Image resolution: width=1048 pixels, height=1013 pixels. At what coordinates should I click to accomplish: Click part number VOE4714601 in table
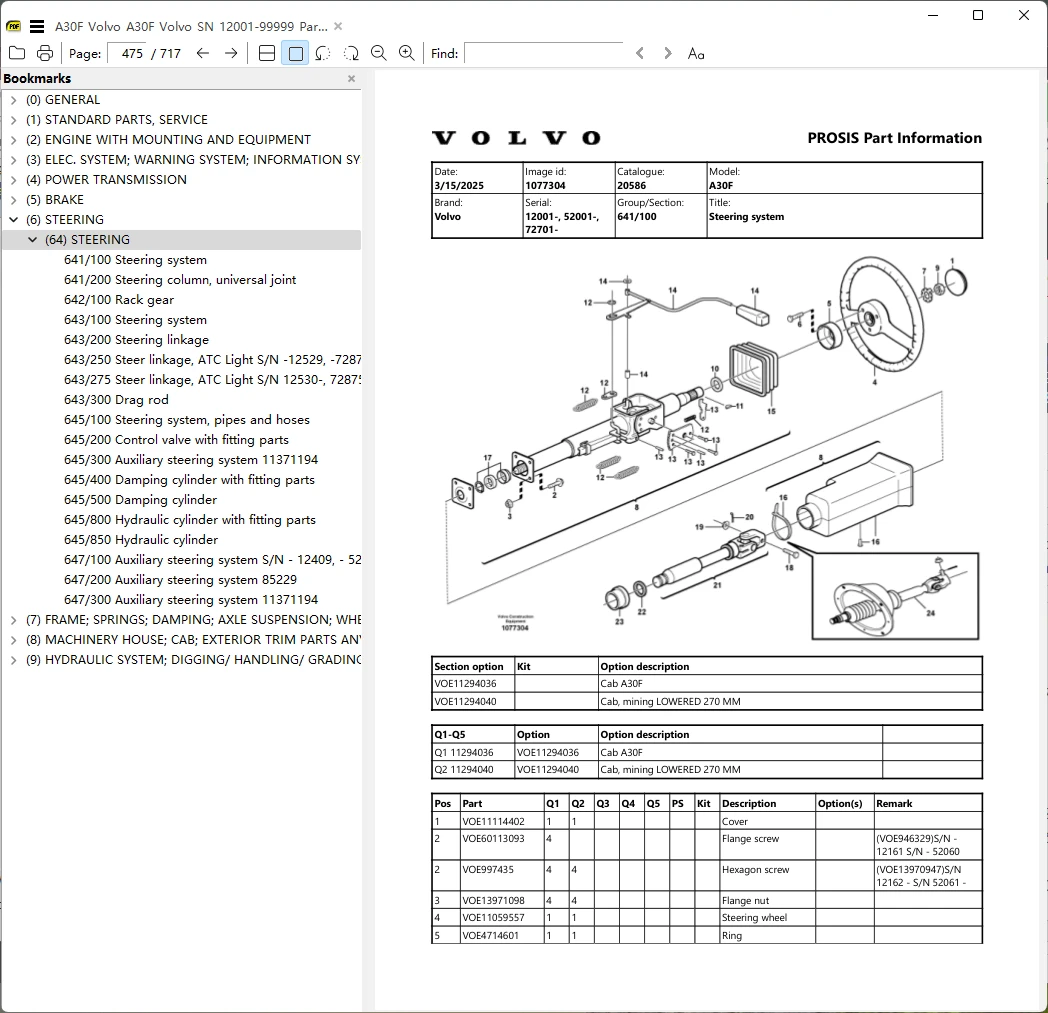(490, 936)
